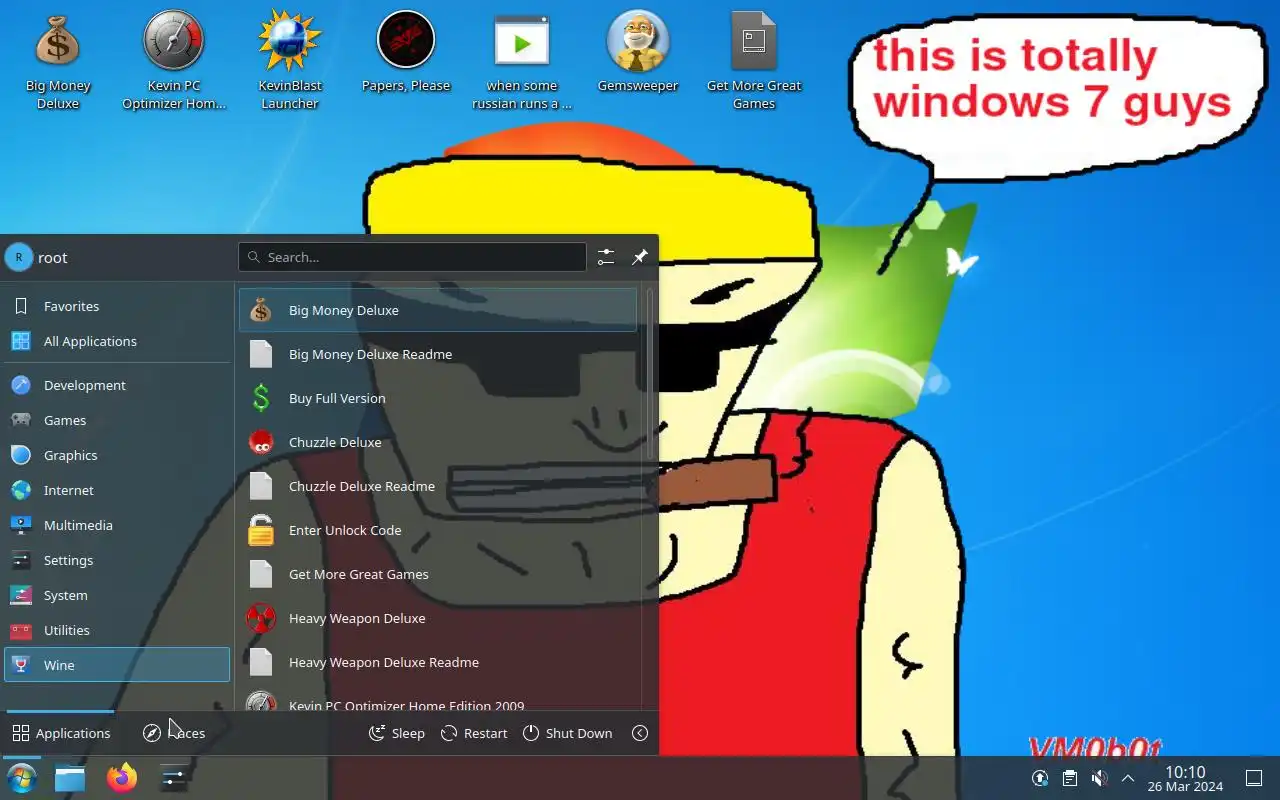The width and height of the screenshot is (1280, 800).
Task: Click the muted volume tray icon
Action: coord(1099,778)
